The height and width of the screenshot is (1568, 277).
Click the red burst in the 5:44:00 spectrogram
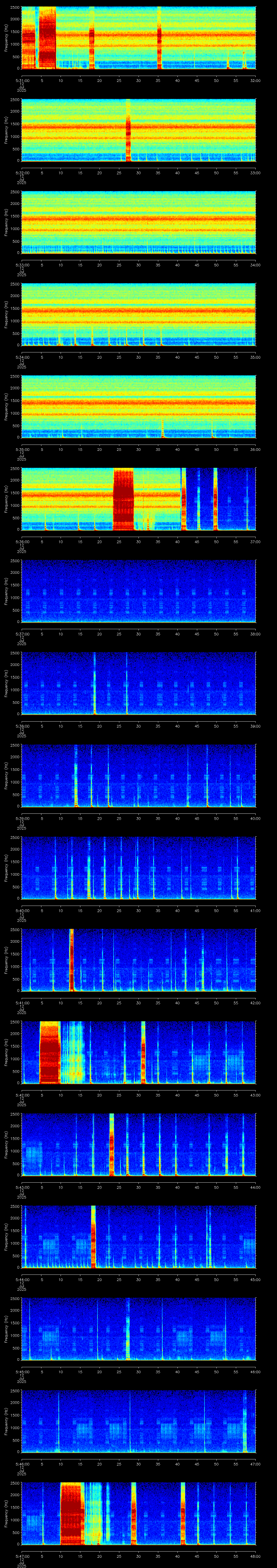point(93,1237)
